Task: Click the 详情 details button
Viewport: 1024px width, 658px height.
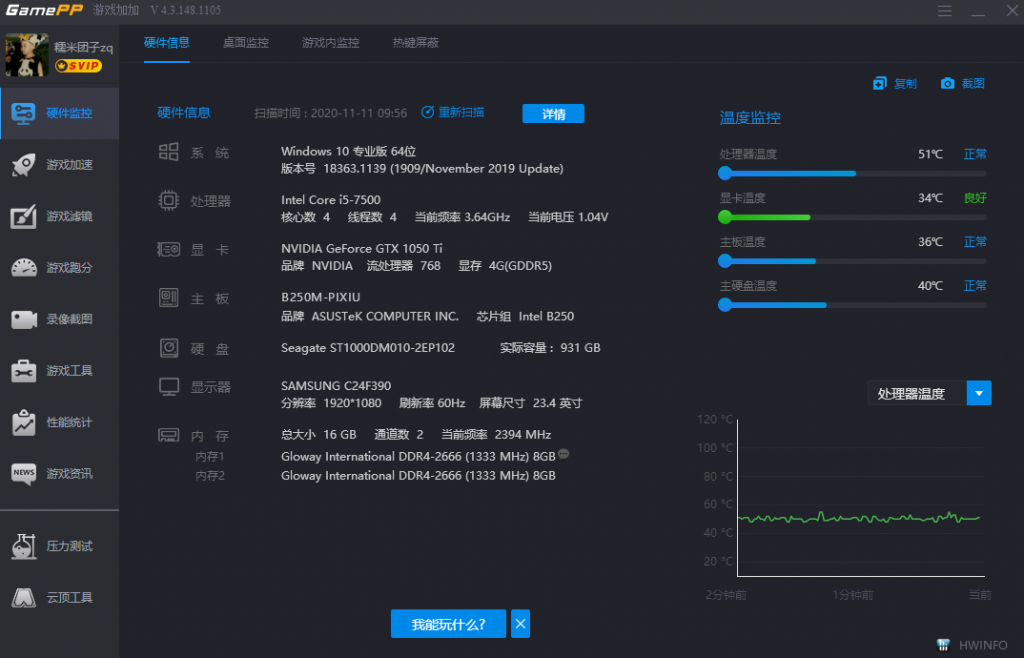Action: point(553,114)
